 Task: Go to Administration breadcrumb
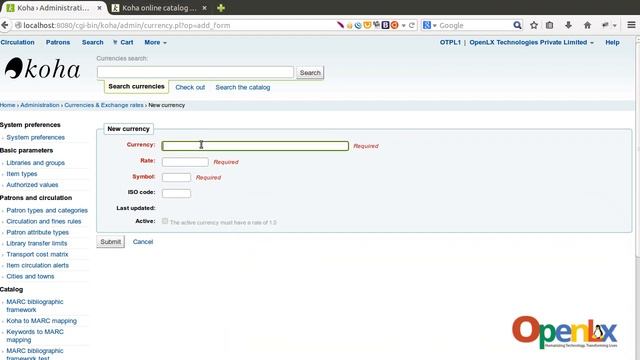click(x=40, y=105)
